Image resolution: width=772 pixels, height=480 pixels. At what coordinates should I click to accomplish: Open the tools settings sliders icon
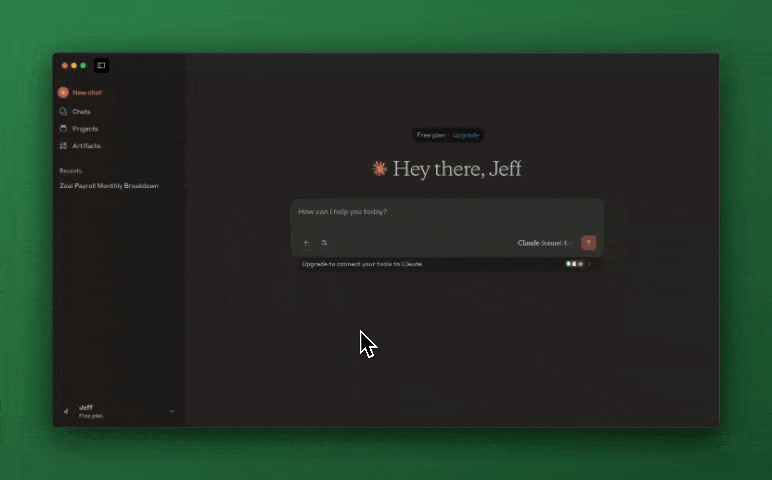324,243
